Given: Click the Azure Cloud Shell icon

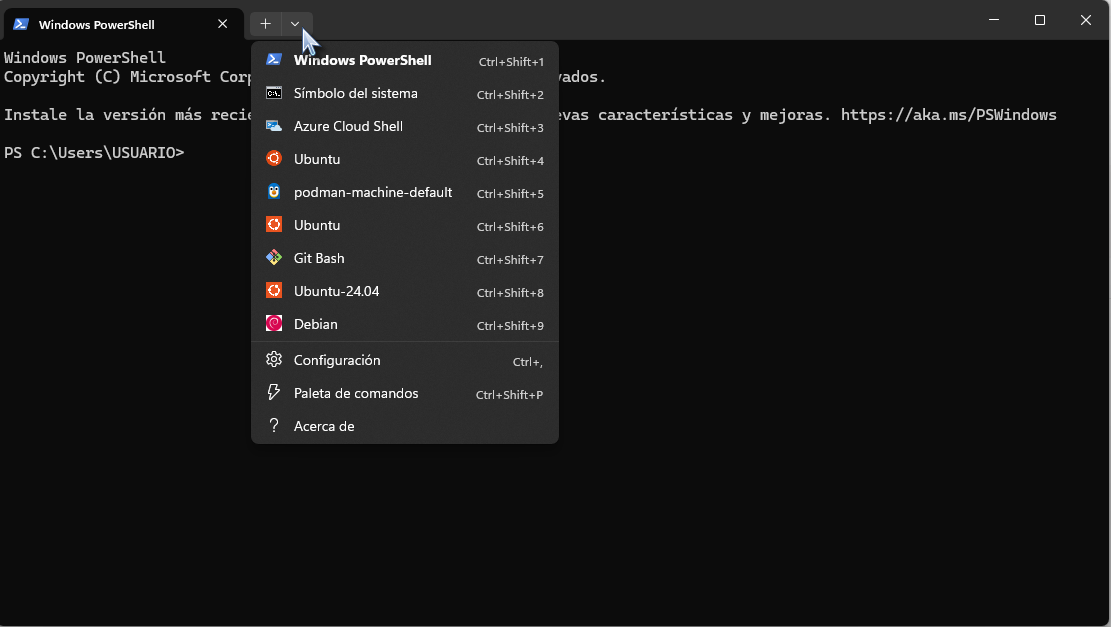Looking at the screenshot, I should pos(273,126).
